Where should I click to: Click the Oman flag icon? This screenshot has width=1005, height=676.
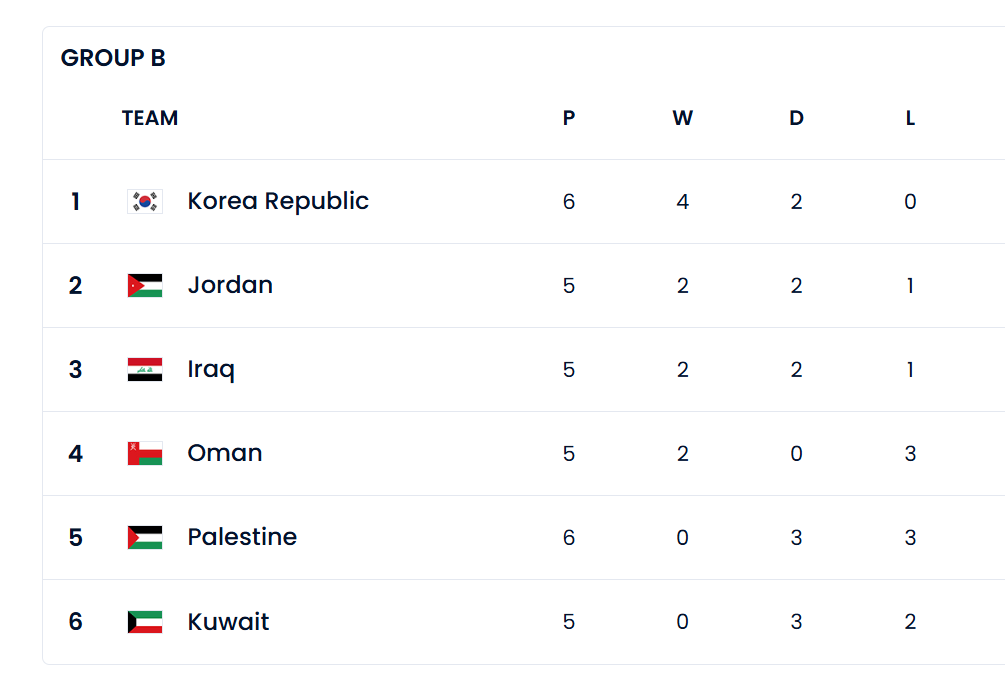pos(145,453)
